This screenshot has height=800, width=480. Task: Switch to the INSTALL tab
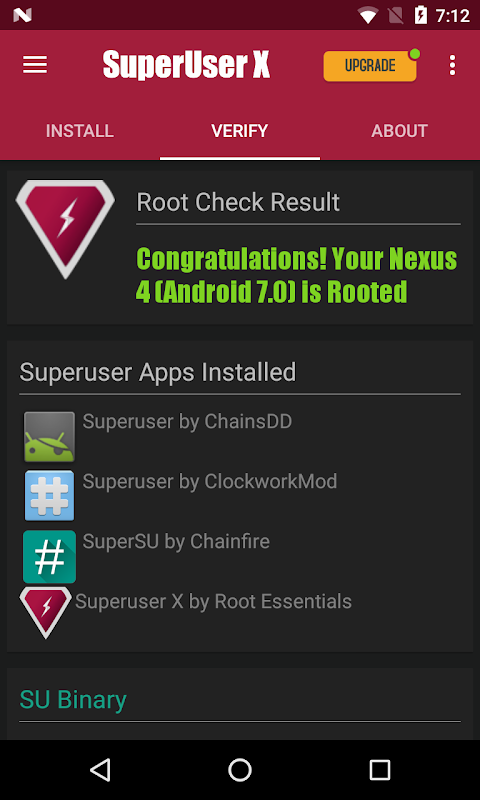80,131
